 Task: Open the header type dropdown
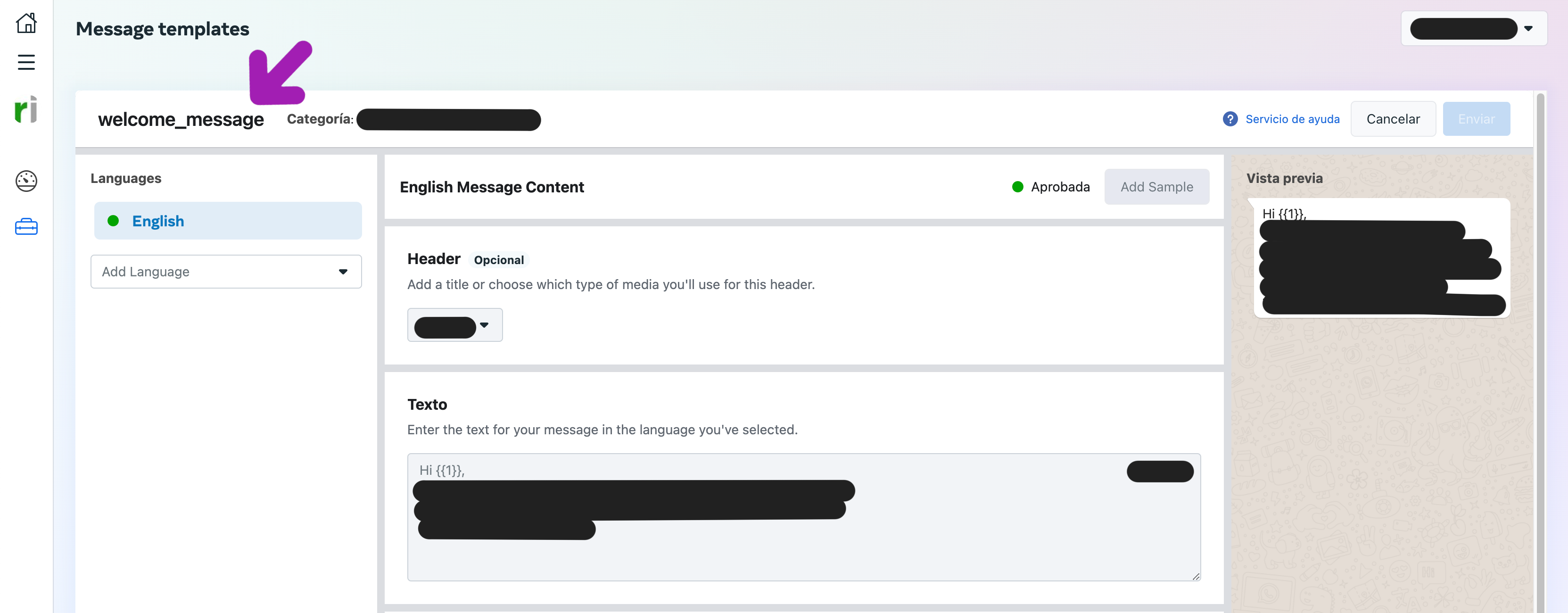click(x=454, y=325)
